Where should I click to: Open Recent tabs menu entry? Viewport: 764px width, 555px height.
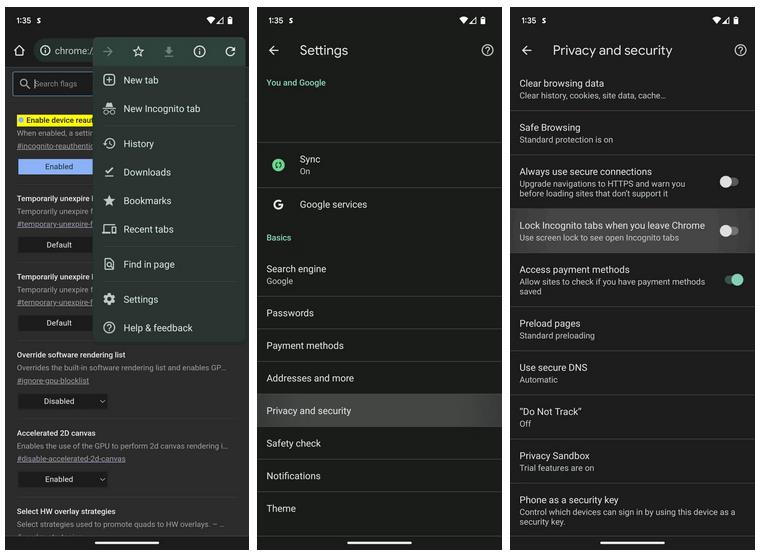point(169,229)
